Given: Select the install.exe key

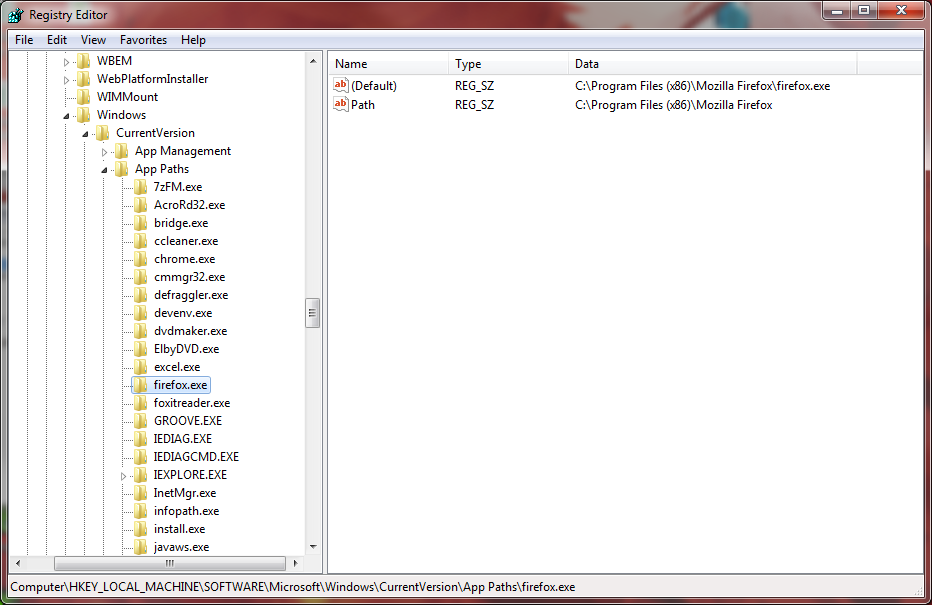Looking at the screenshot, I should click(x=180, y=529).
